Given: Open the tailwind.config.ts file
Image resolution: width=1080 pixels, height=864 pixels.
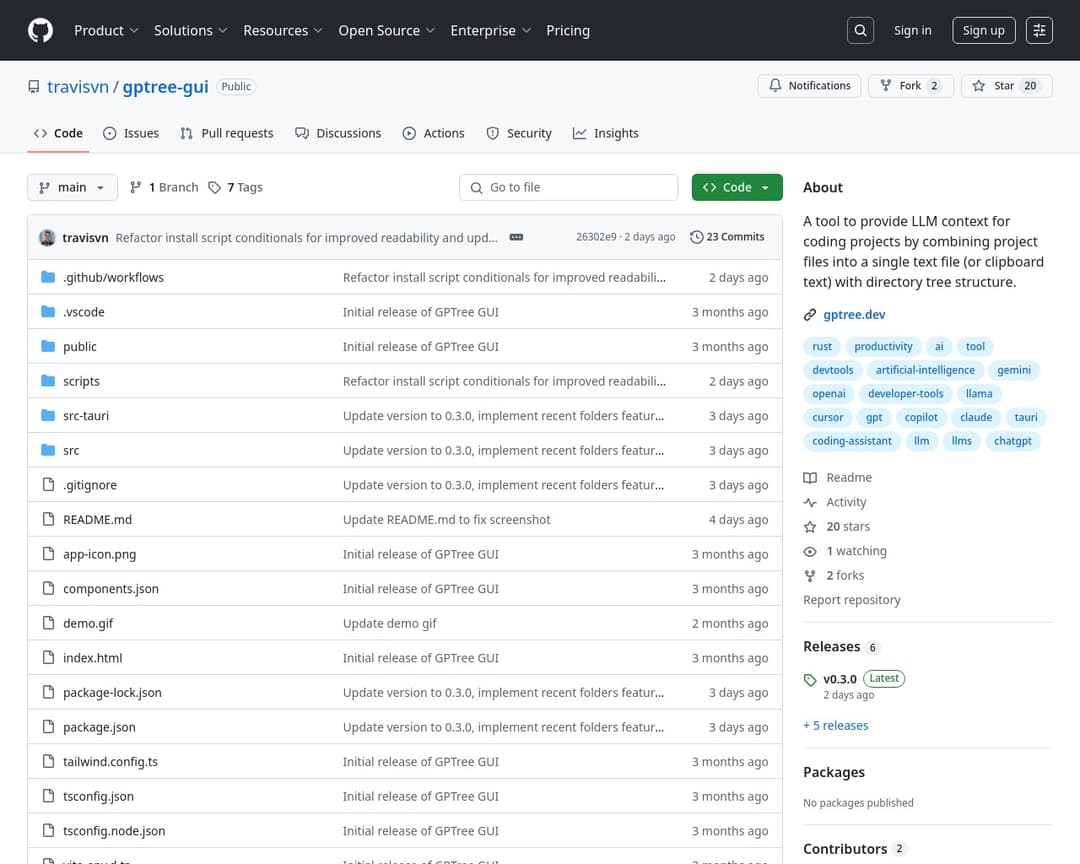Looking at the screenshot, I should pyautogui.click(x=110, y=761).
